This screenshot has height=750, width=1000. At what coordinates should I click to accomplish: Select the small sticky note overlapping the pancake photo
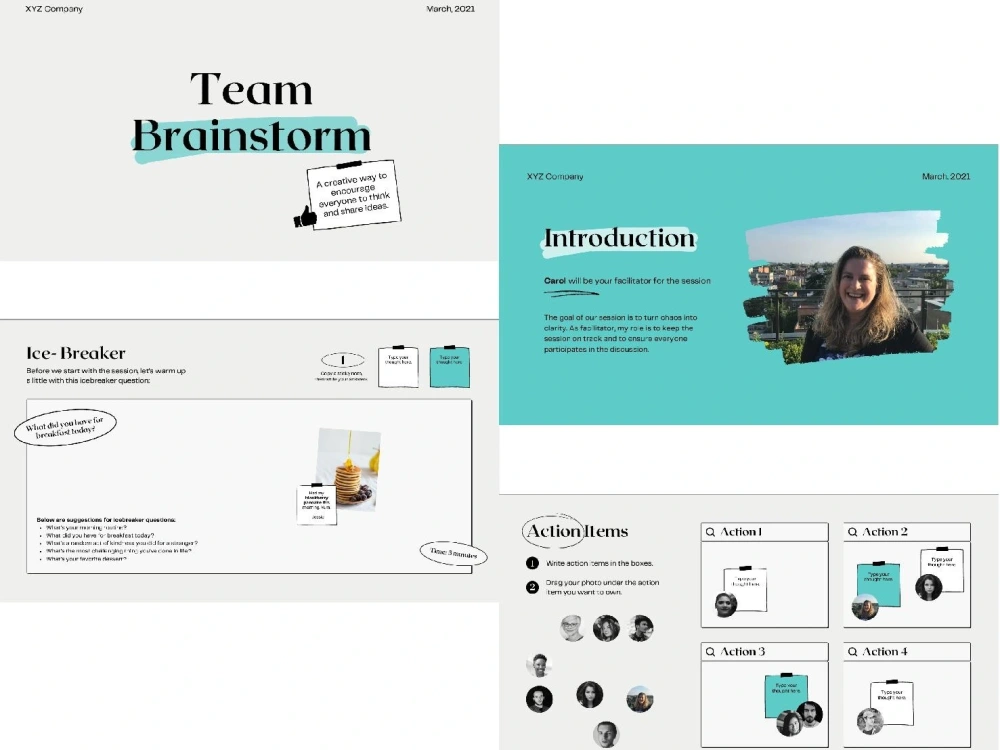[316, 504]
